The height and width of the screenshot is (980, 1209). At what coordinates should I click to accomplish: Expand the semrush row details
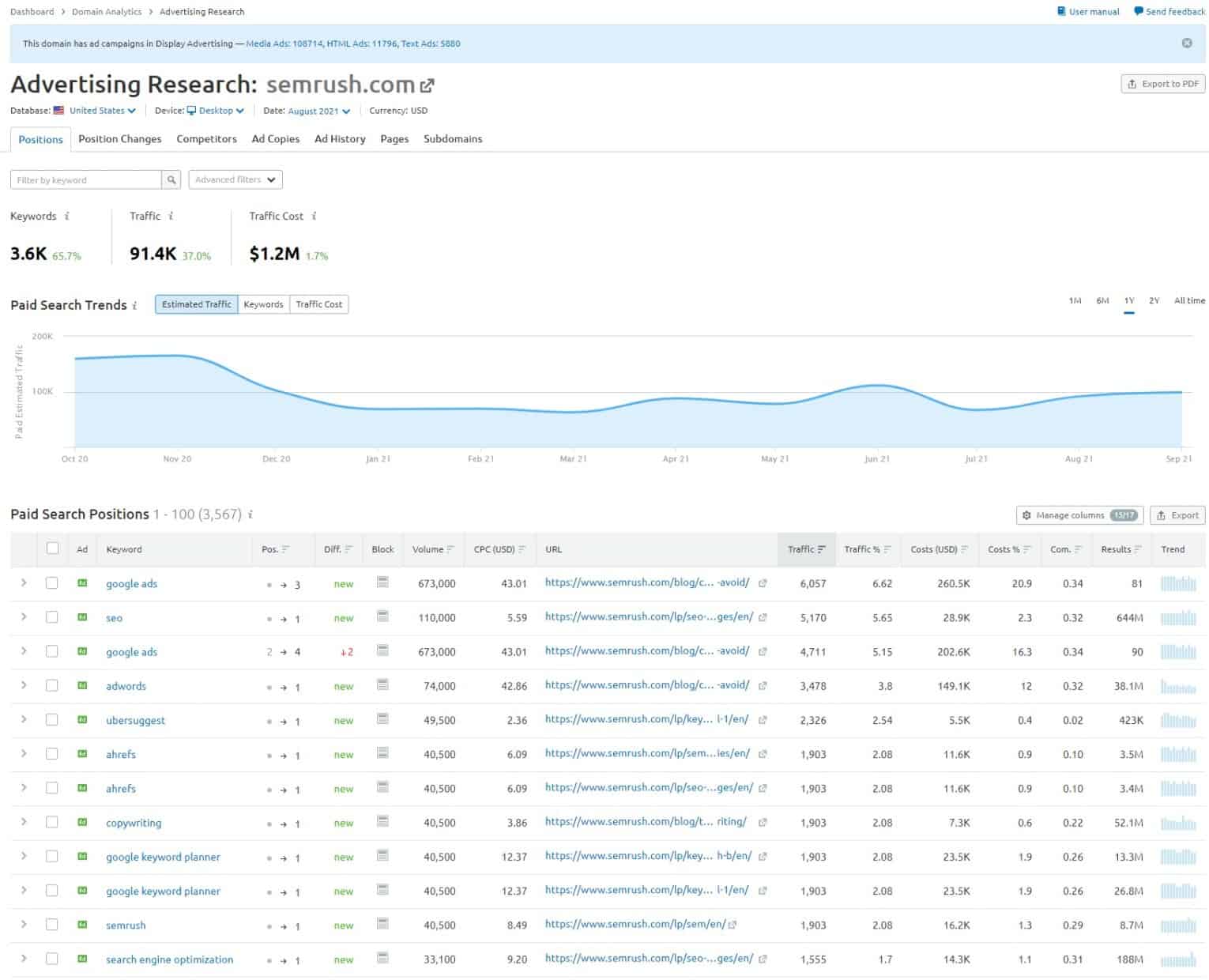[24, 924]
